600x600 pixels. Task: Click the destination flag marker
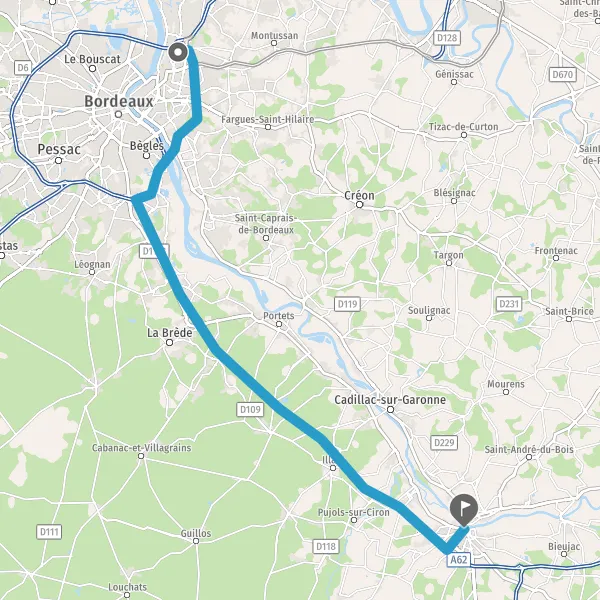pos(463,510)
